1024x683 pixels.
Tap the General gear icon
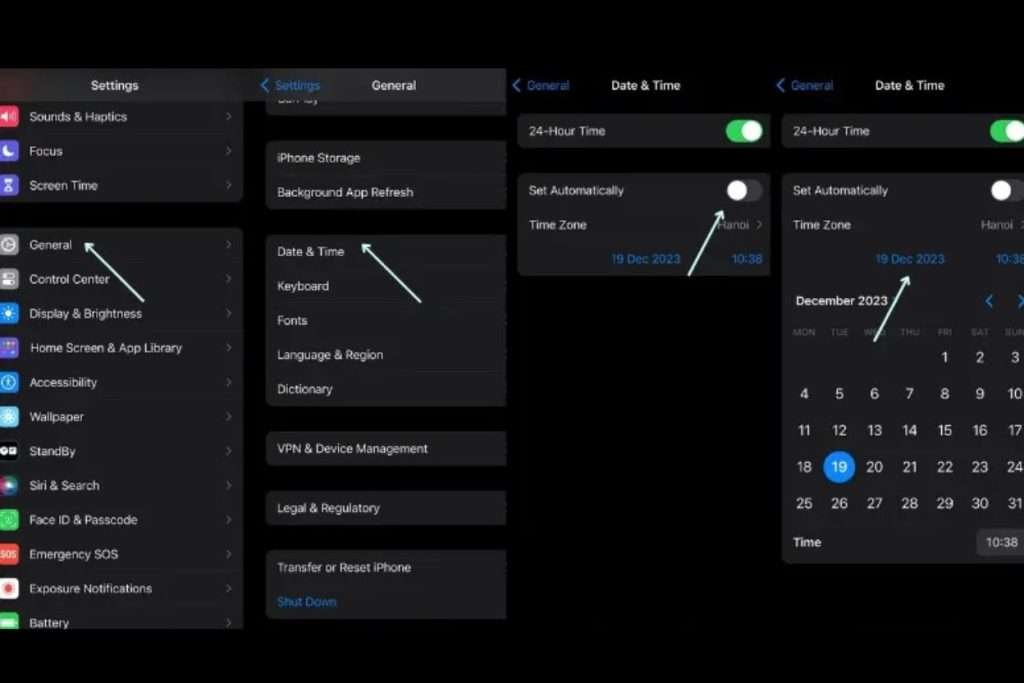pyautogui.click(x=9, y=245)
